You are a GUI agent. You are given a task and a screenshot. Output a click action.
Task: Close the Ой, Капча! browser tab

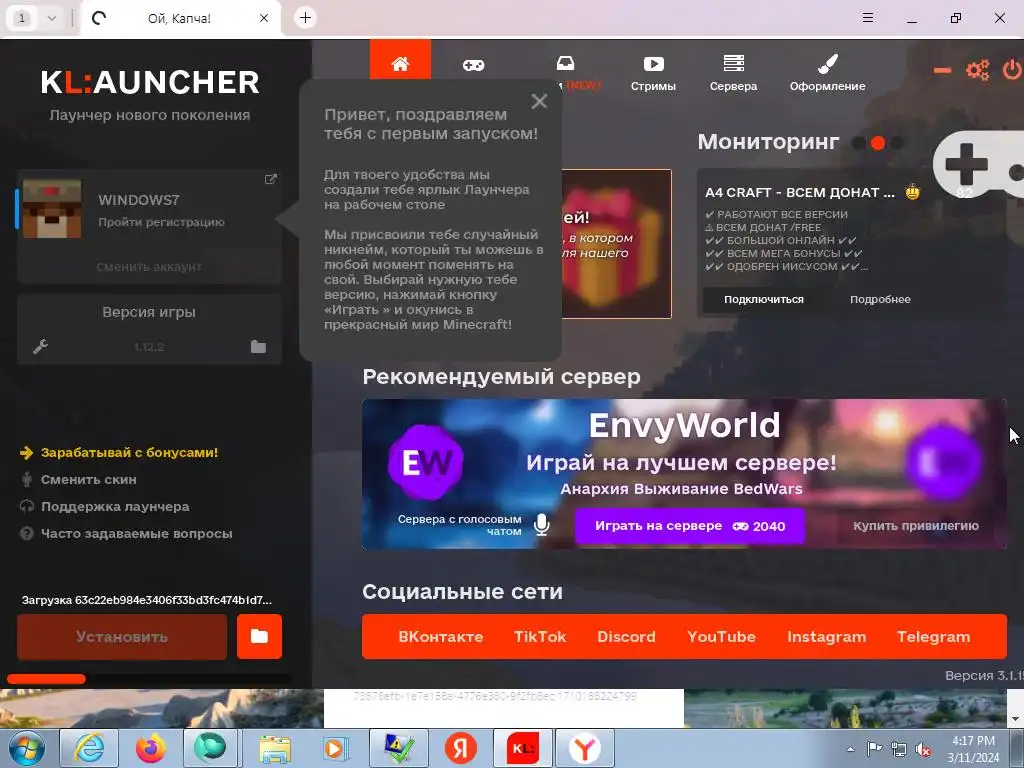coord(264,18)
